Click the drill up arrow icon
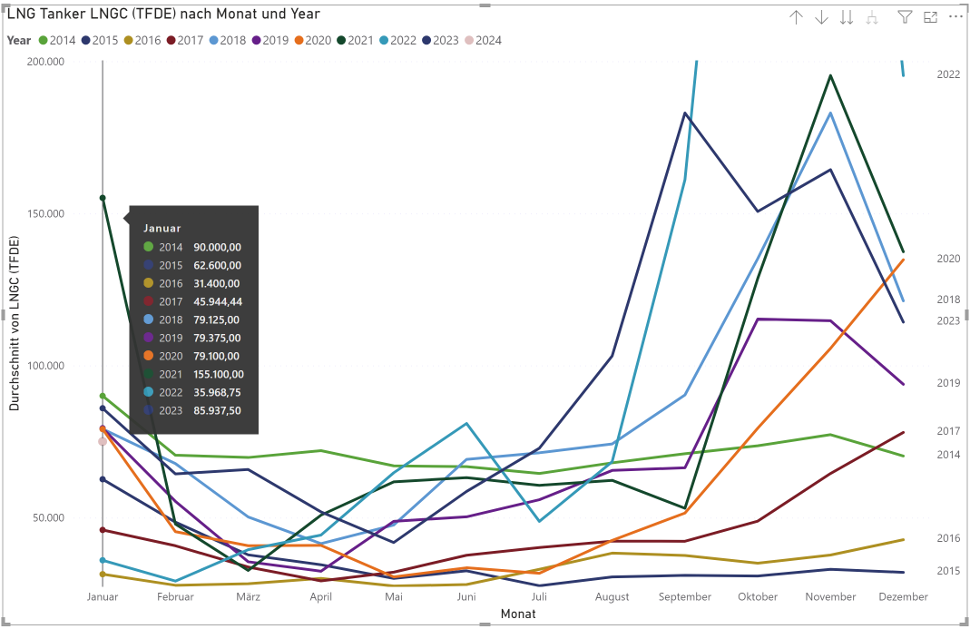This screenshot has width=970, height=629. [796, 17]
